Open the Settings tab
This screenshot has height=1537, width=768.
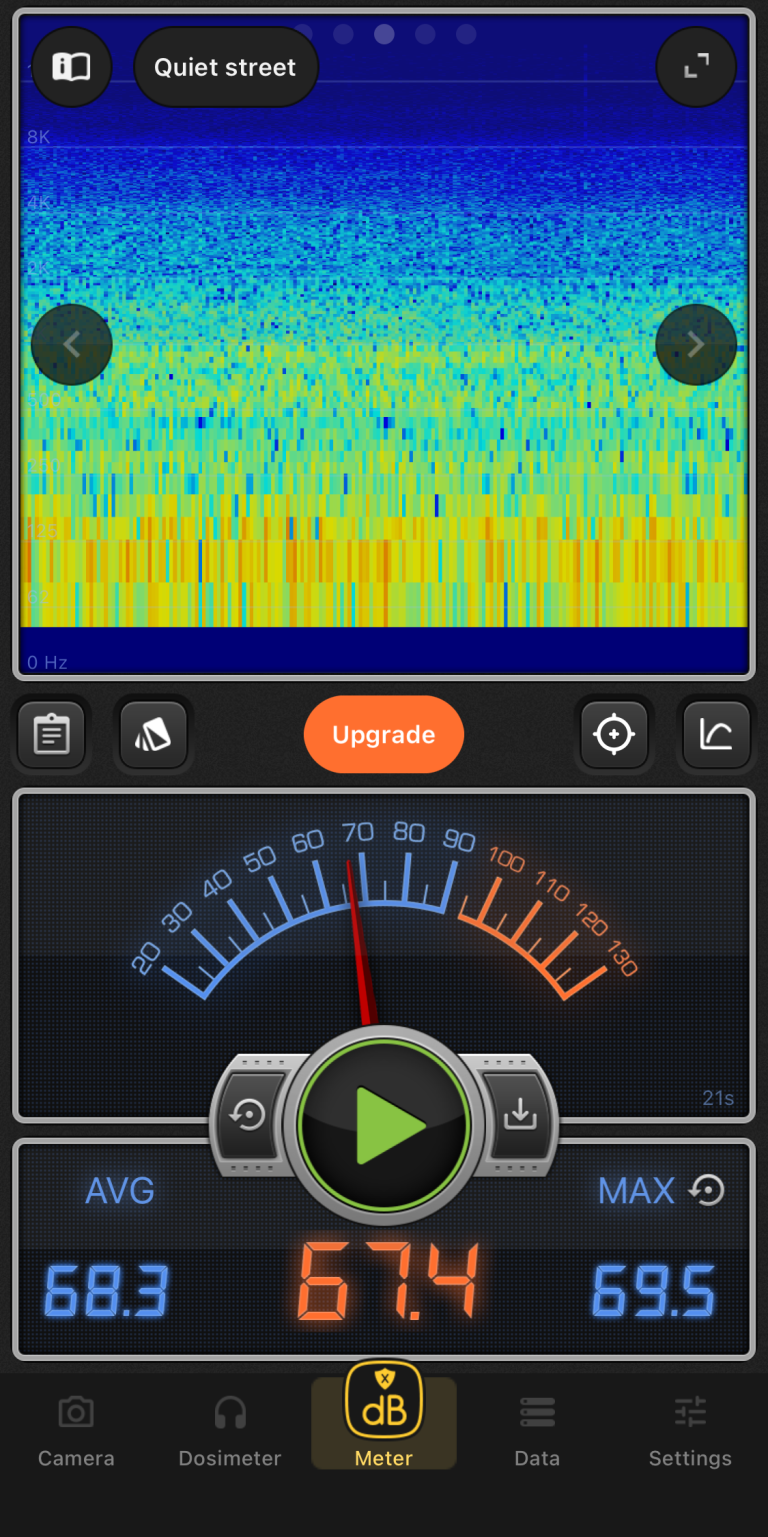coord(690,1432)
